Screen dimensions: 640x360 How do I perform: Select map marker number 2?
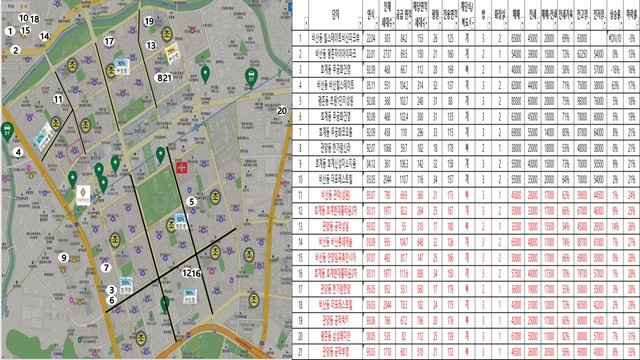(x=16, y=50)
